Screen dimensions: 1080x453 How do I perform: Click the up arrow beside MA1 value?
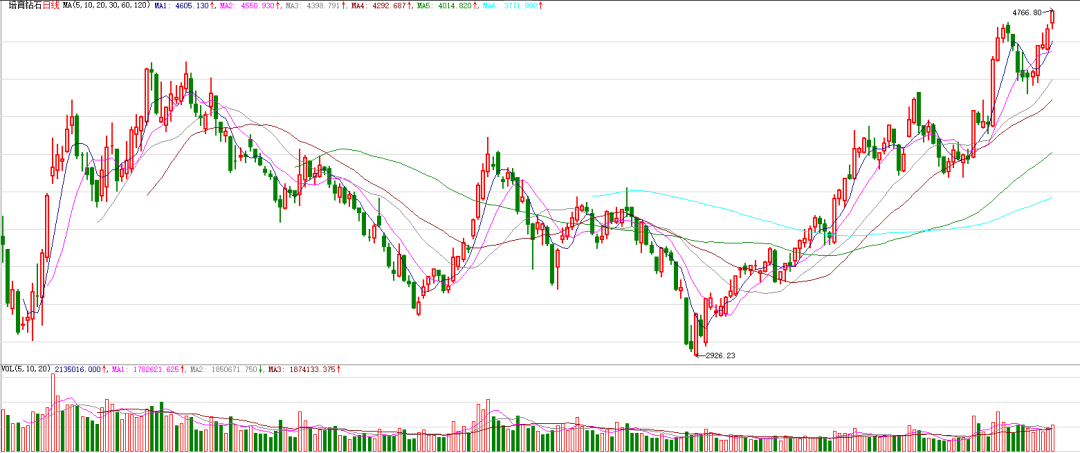(x=217, y=6)
